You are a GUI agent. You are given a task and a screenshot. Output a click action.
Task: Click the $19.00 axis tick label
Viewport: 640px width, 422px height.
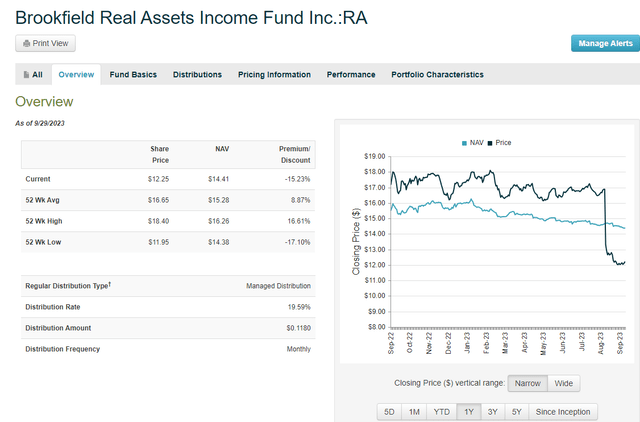(374, 156)
